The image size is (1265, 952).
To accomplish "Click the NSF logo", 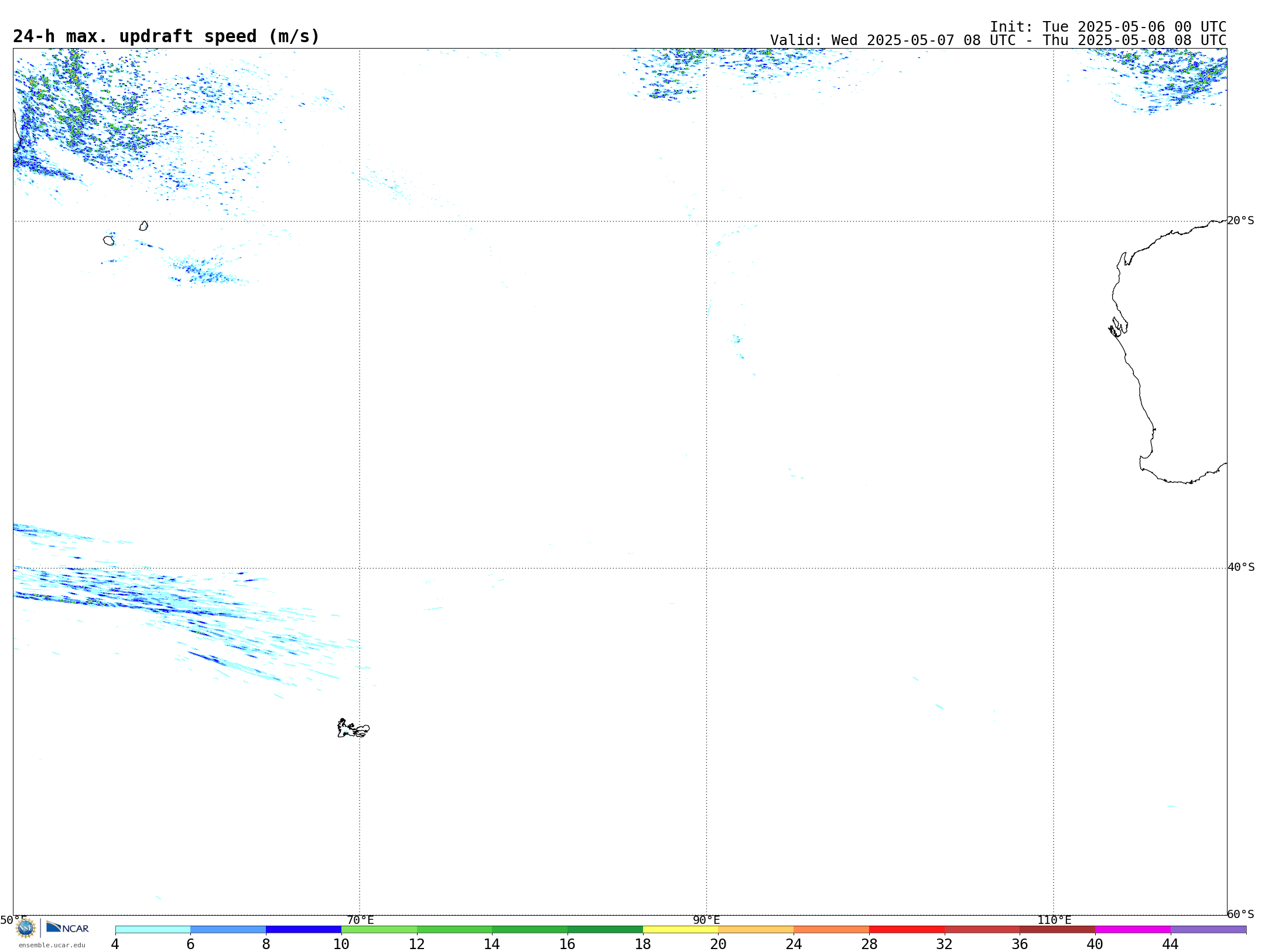I will (26, 928).
